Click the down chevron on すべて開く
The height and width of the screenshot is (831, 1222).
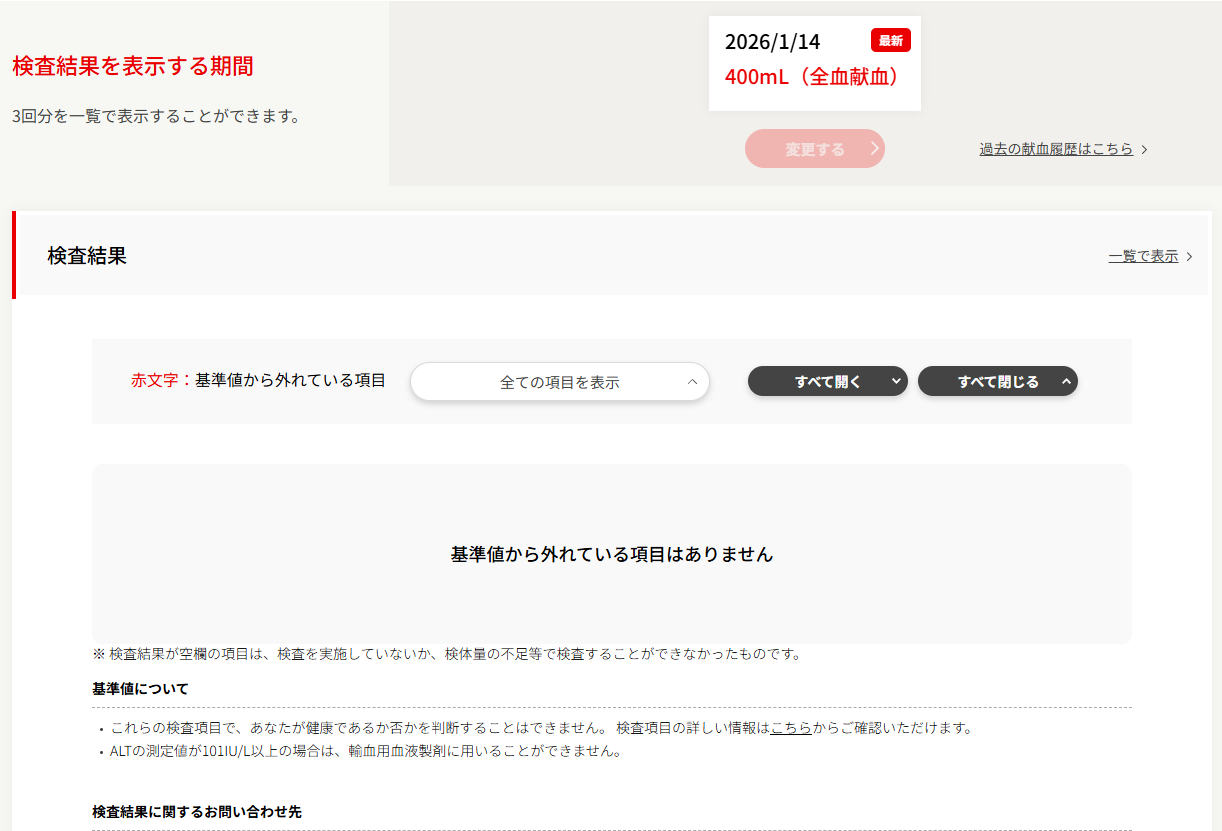pos(895,381)
